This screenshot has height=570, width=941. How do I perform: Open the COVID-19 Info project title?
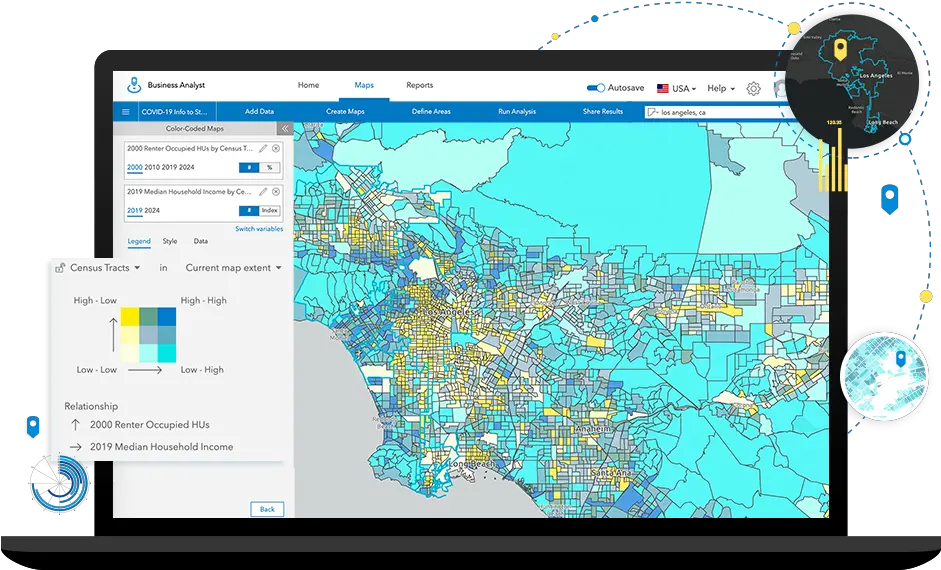[x=174, y=112]
